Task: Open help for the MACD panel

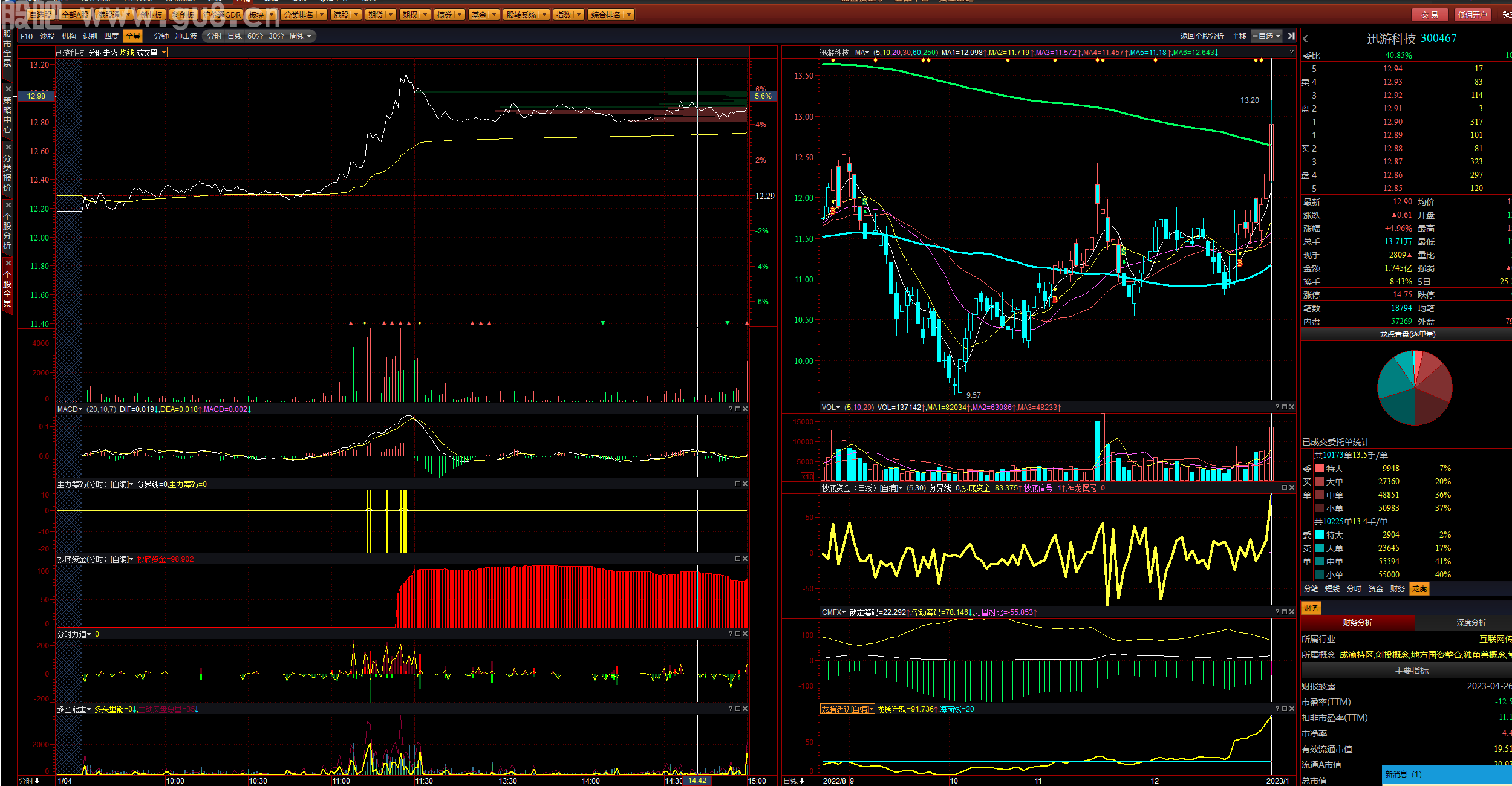Action: 731,409
